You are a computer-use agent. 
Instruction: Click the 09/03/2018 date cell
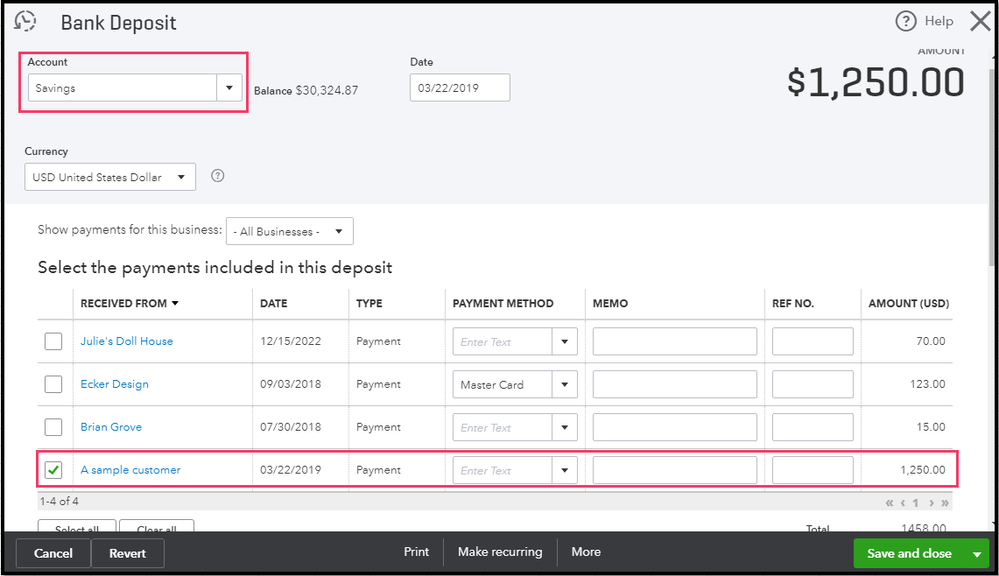click(291, 384)
